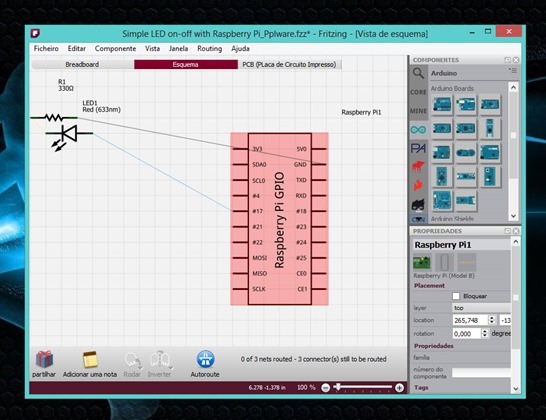This screenshot has width=546, height=420.
Task: Click the Rodar rotate icon
Action: click(132, 360)
